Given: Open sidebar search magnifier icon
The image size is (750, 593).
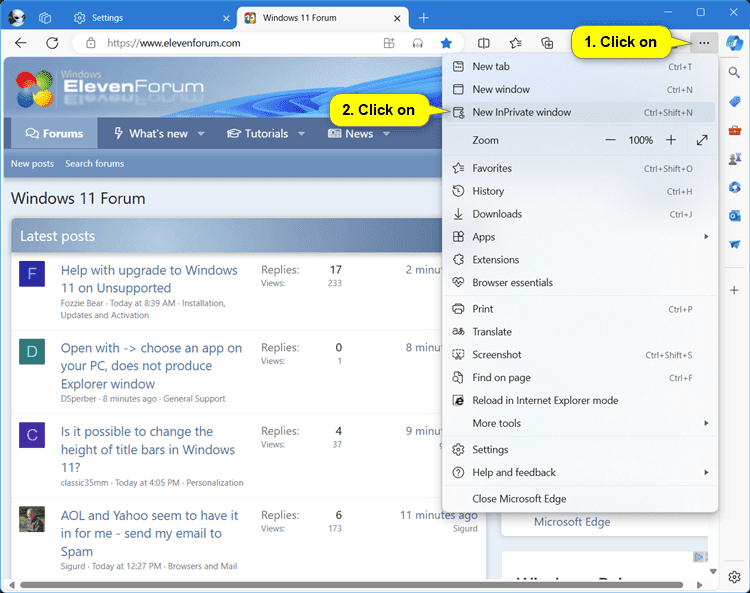Looking at the screenshot, I should (734, 73).
